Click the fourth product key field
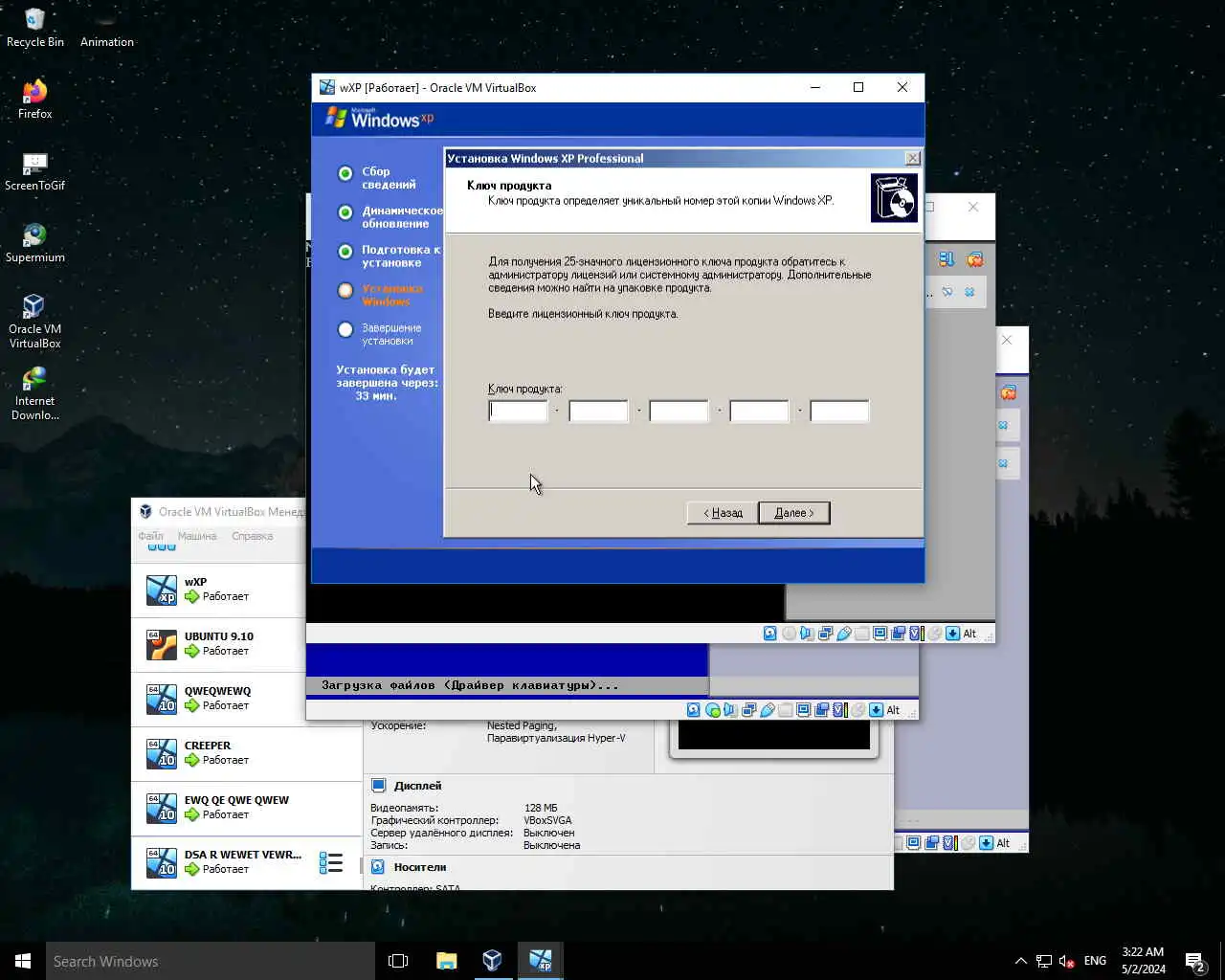Screen dimensions: 1225x980 [x=760, y=412]
